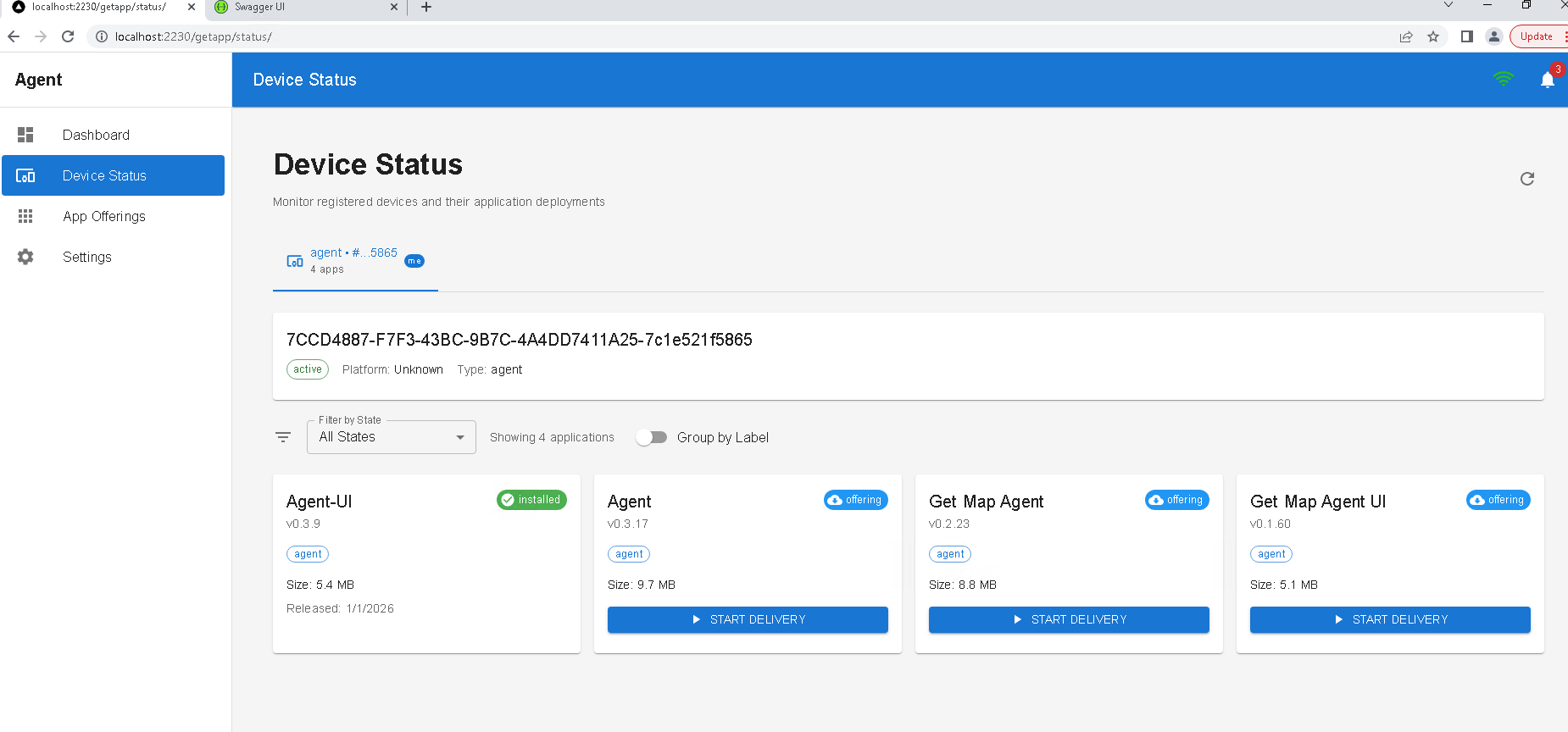Start delivery for Agent v0.3.17
1568x732 pixels.
tap(747, 619)
